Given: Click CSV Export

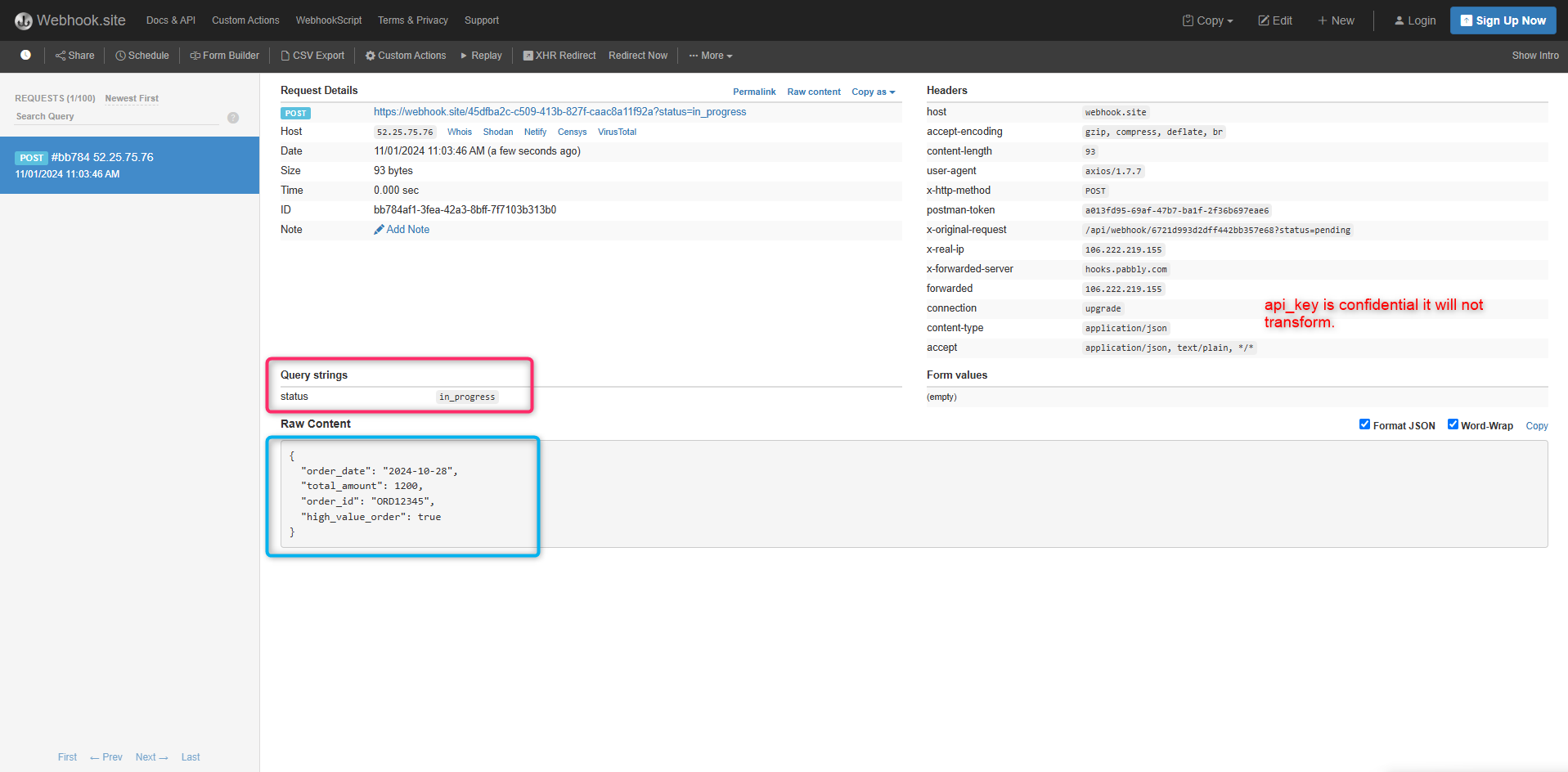Looking at the screenshot, I should coord(312,56).
